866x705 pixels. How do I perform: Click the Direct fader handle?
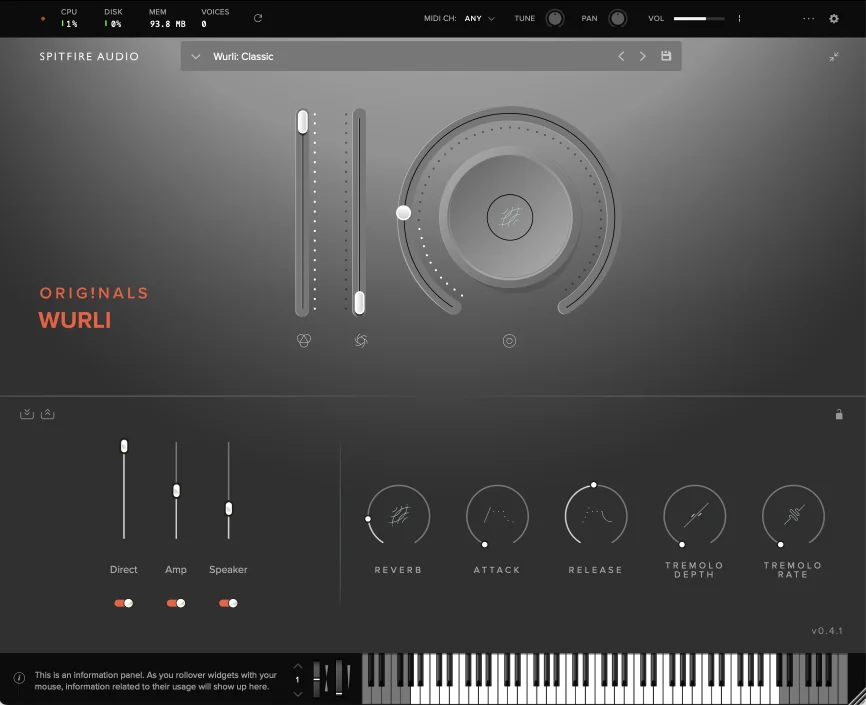point(124,446)
